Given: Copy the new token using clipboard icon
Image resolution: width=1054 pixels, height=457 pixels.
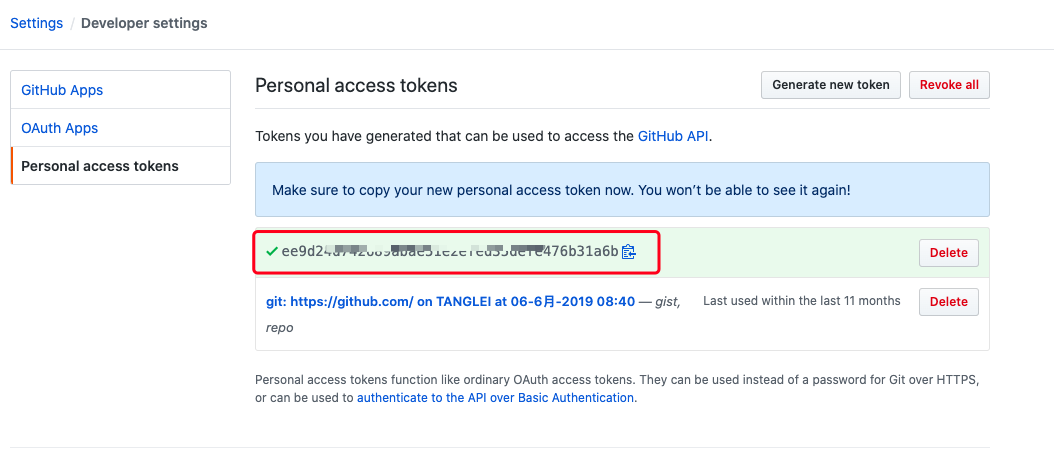Looking at the screenshot, I should (629, 252).
